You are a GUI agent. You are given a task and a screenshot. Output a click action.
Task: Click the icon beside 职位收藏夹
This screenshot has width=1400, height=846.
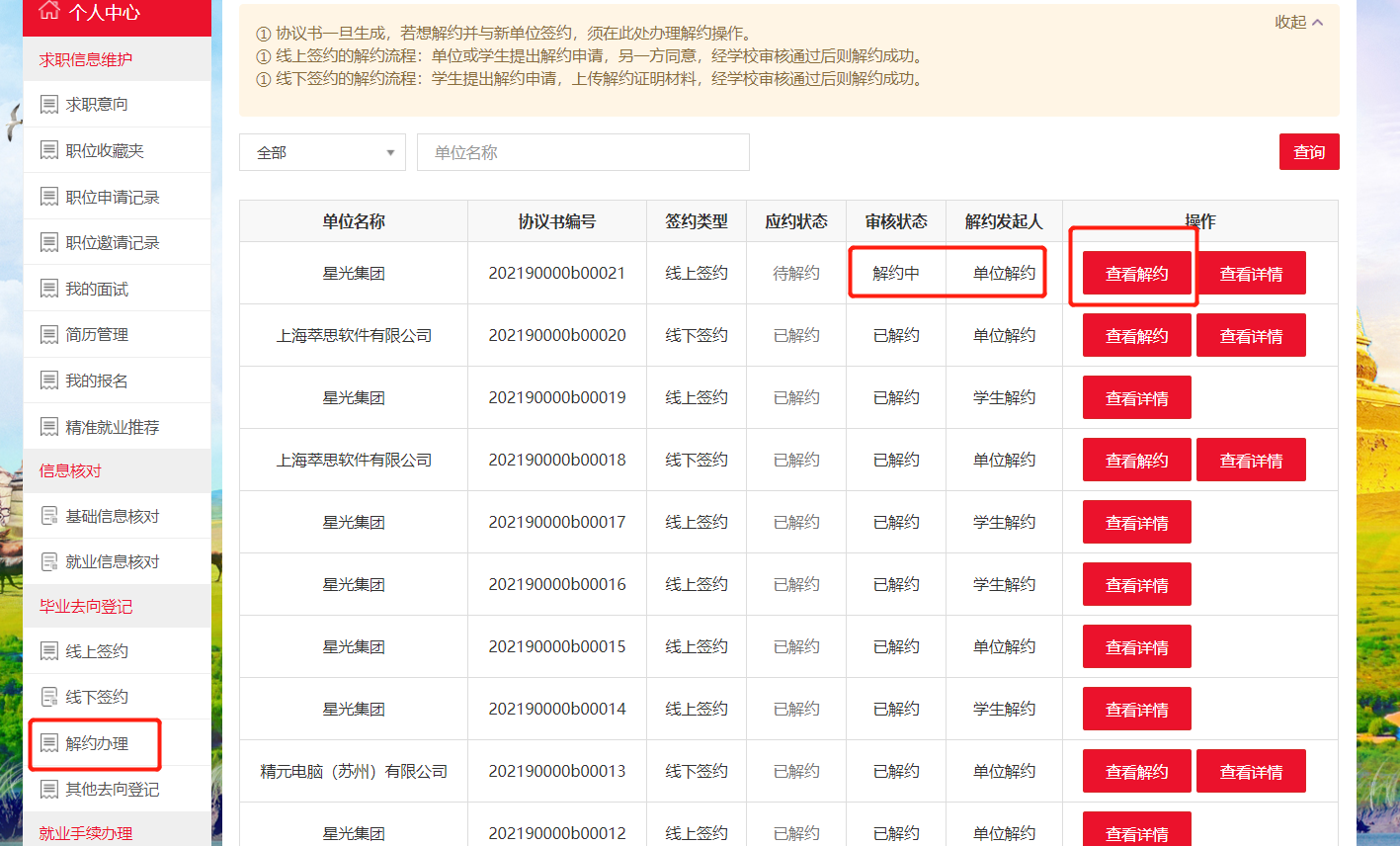pyautogui.click(x=48, y=150)
